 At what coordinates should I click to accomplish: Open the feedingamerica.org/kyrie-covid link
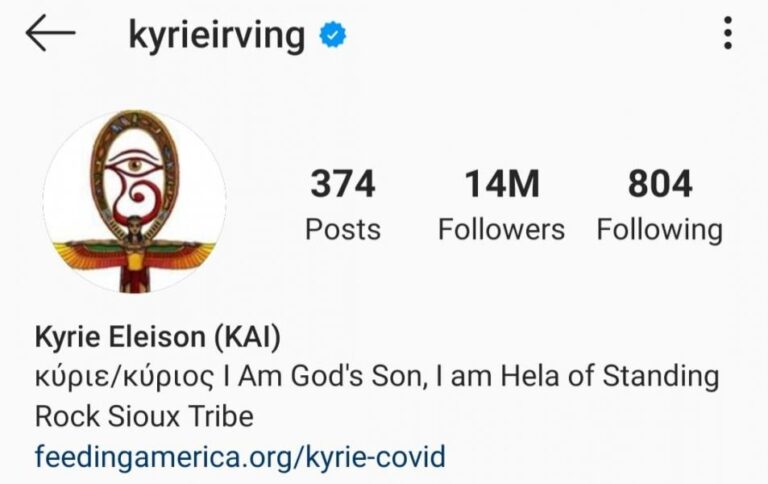pyautogui.click(x=240, y=457)
